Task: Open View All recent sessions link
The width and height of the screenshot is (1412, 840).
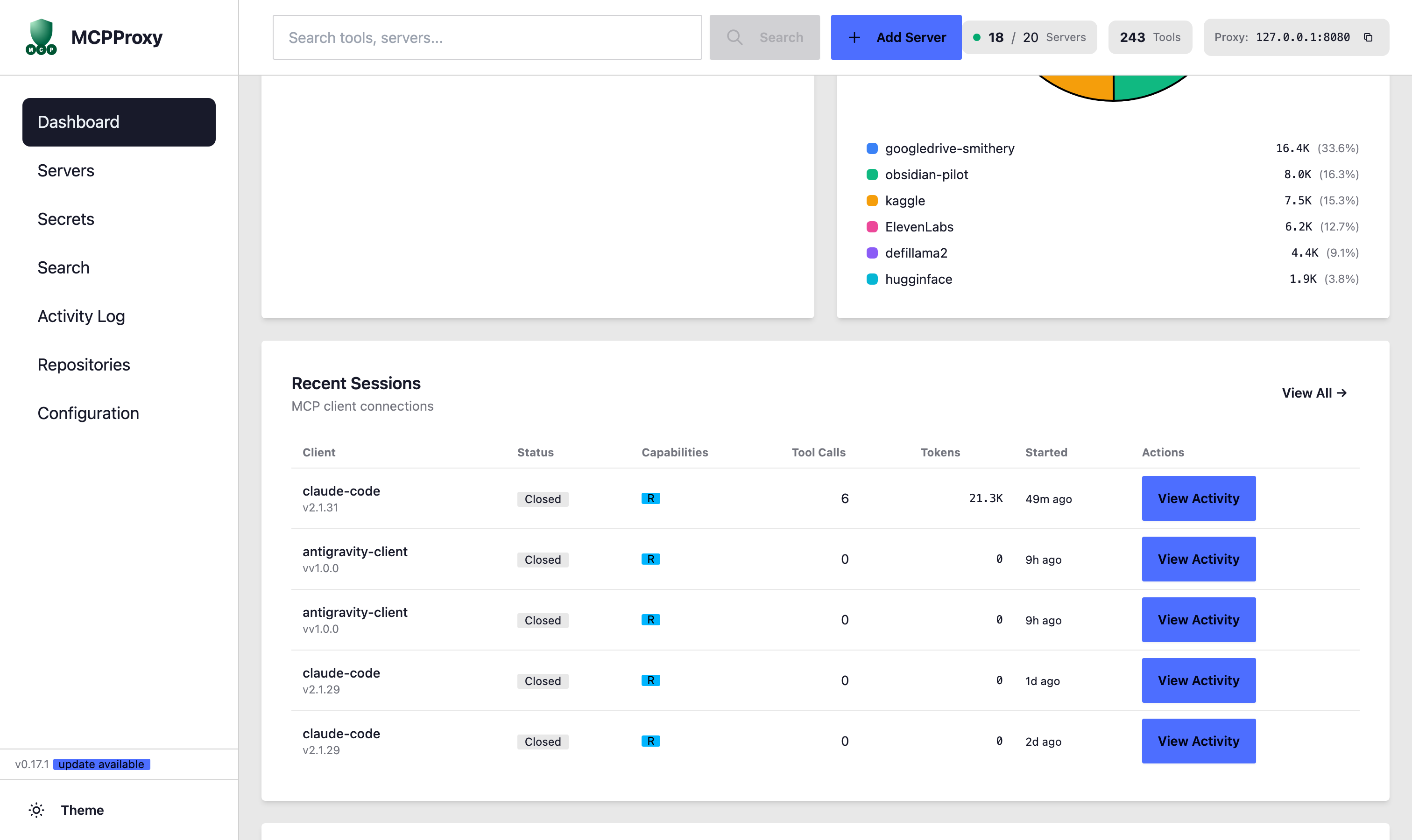Action: tap(1314, 393)
